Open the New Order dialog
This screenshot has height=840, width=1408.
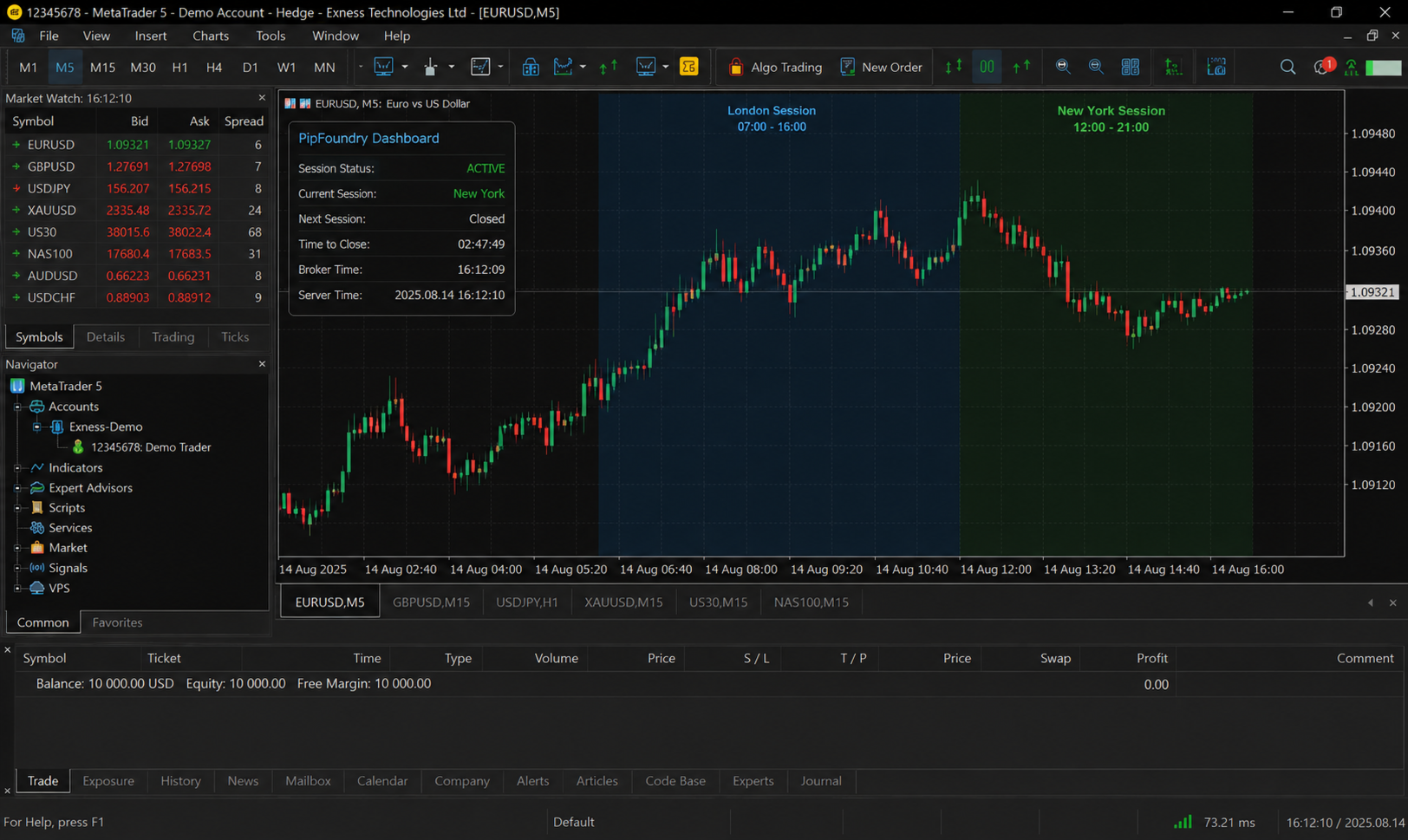point(881,67)
